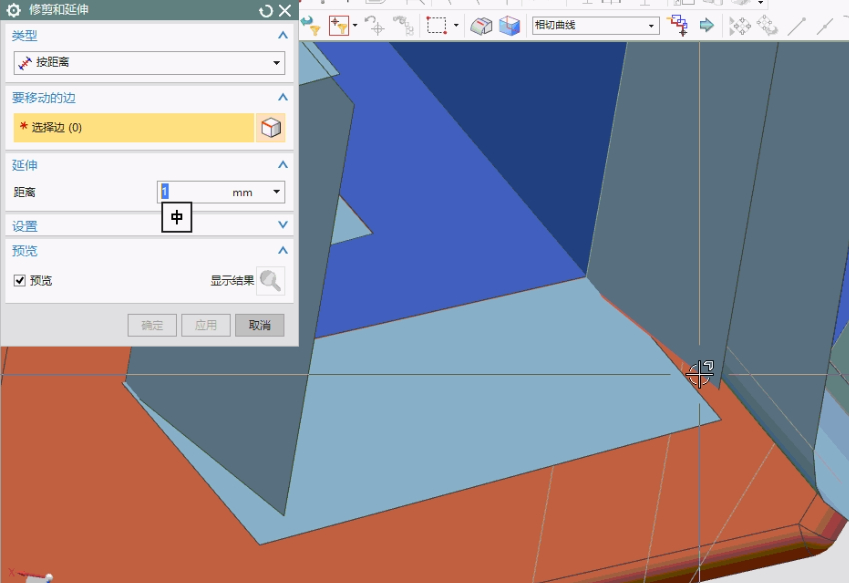Image resolution: width=849 pixels, height=583 pixels.
Task: Close the 修剪和延伸 dialog
Action: [x=285, y=11]
